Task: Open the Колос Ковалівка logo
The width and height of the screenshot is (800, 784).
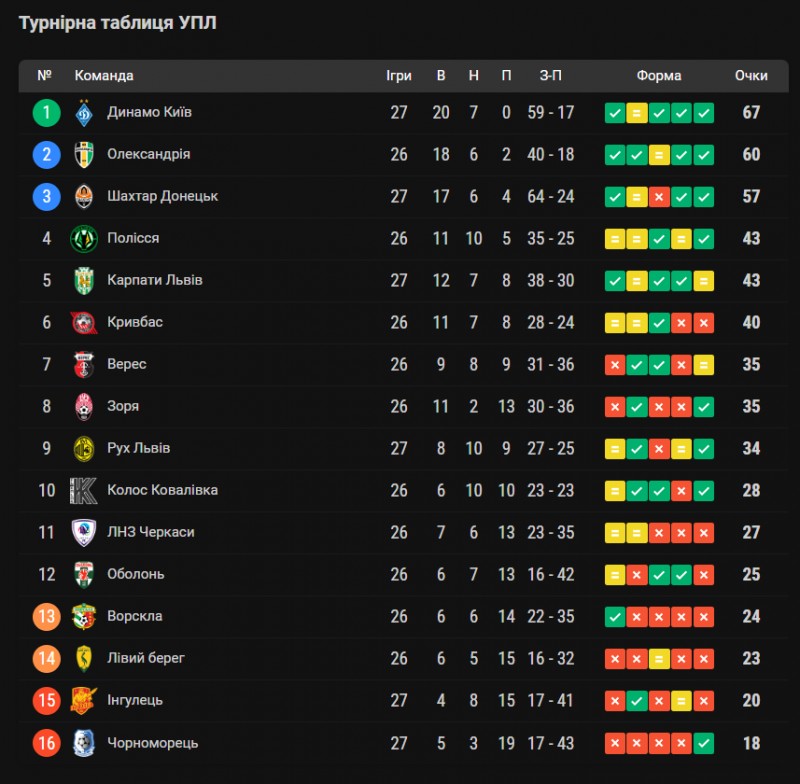Action: click(84, 491)
